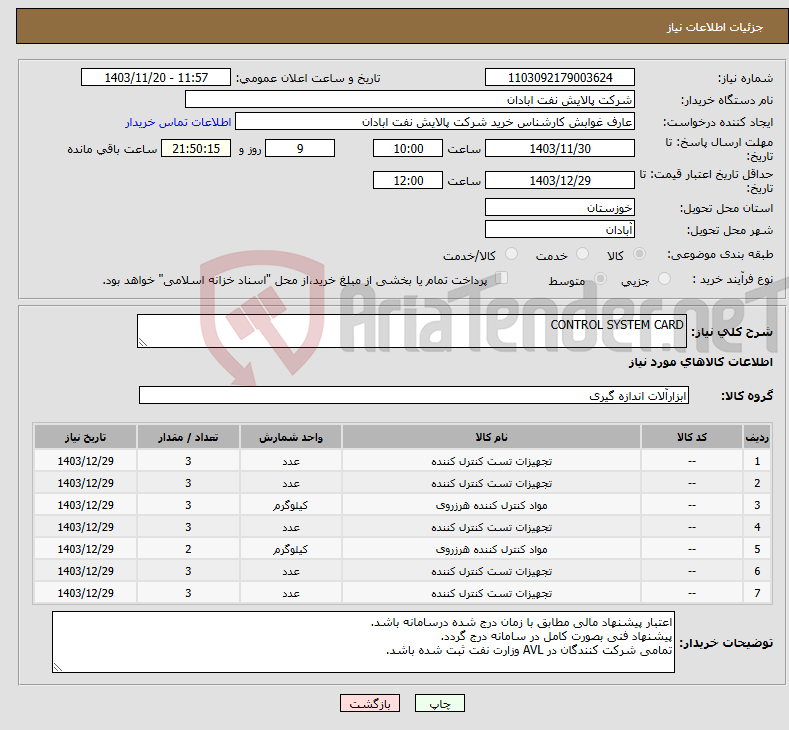
Task: Click the remaining time field 21:50:15
Action: [x=196, y=148]
